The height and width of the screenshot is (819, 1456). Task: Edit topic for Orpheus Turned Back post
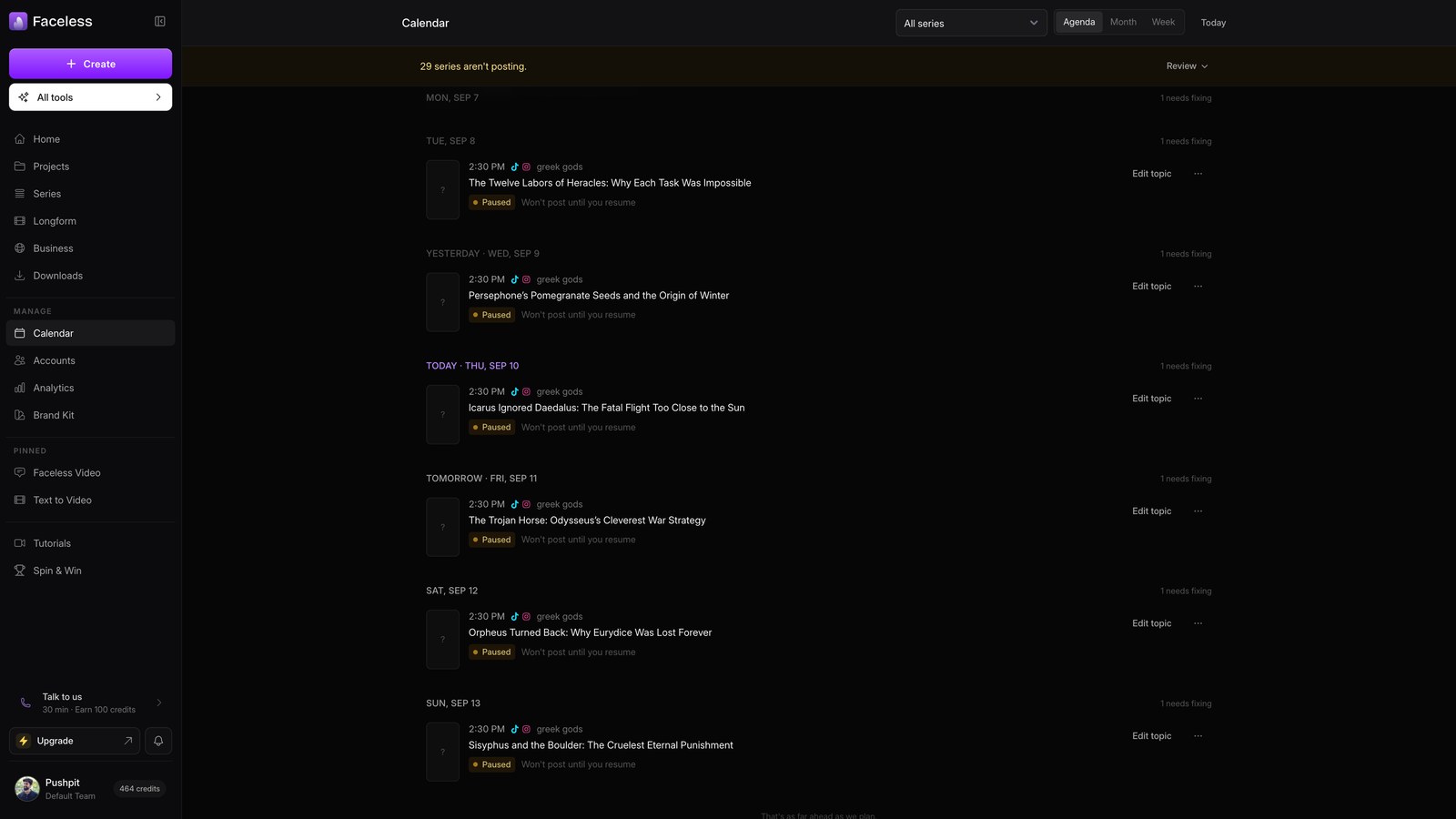coord(1151,623)
